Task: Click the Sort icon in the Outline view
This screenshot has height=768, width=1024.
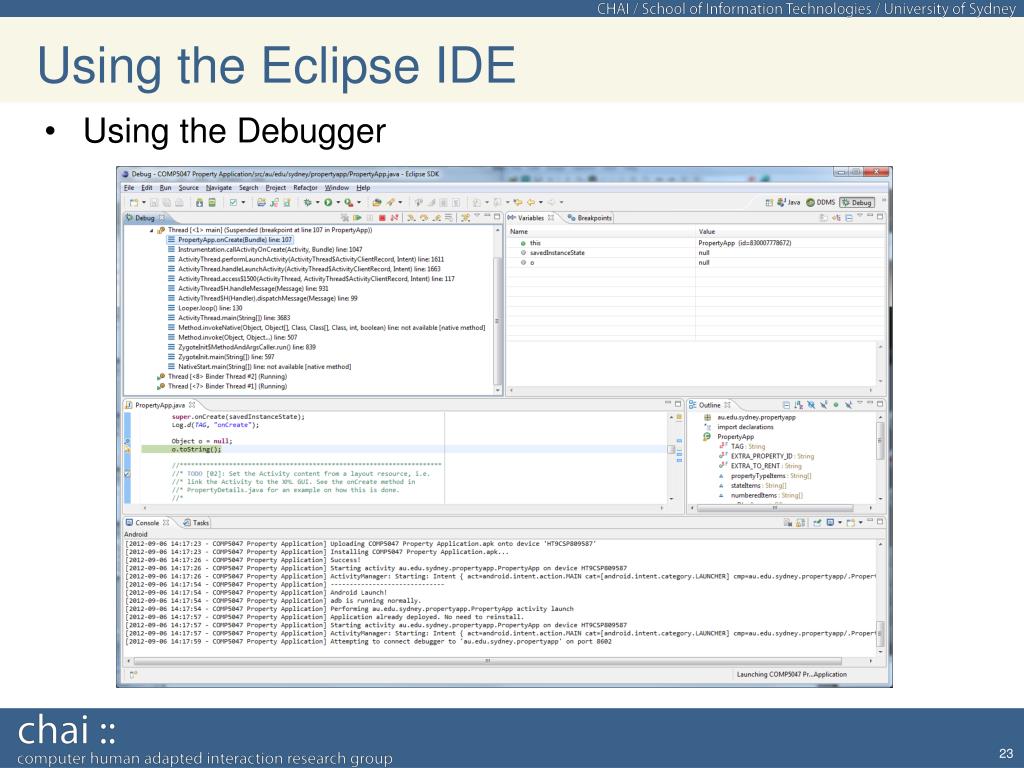Action: tap(798, 405)
